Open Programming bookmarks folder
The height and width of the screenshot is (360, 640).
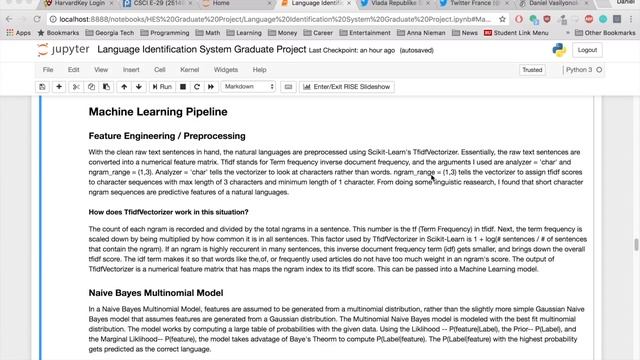tap(164, 33)
